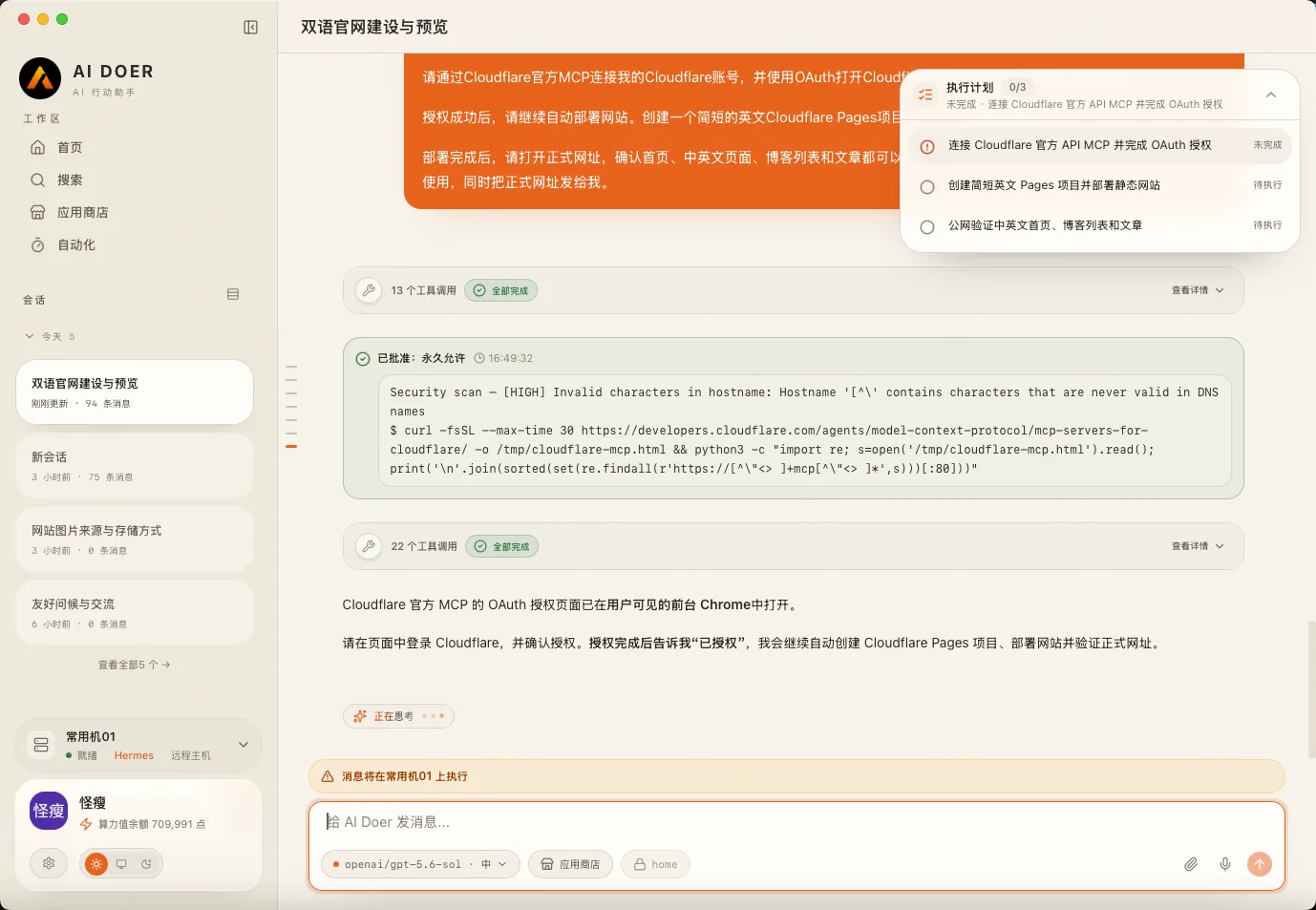Click the 查看全部5个 link

pos(135,665)
